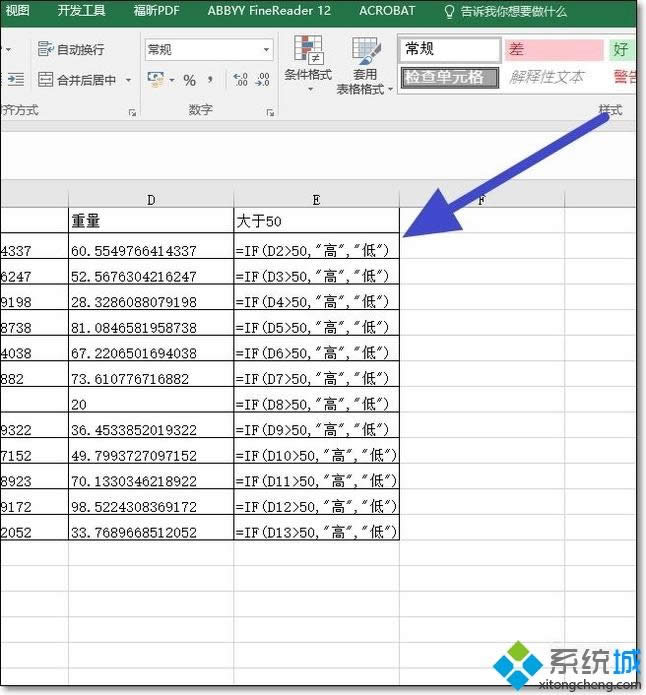Select the =IF(D13>50 formula cell
646x695 pixels.
point(316,527)
